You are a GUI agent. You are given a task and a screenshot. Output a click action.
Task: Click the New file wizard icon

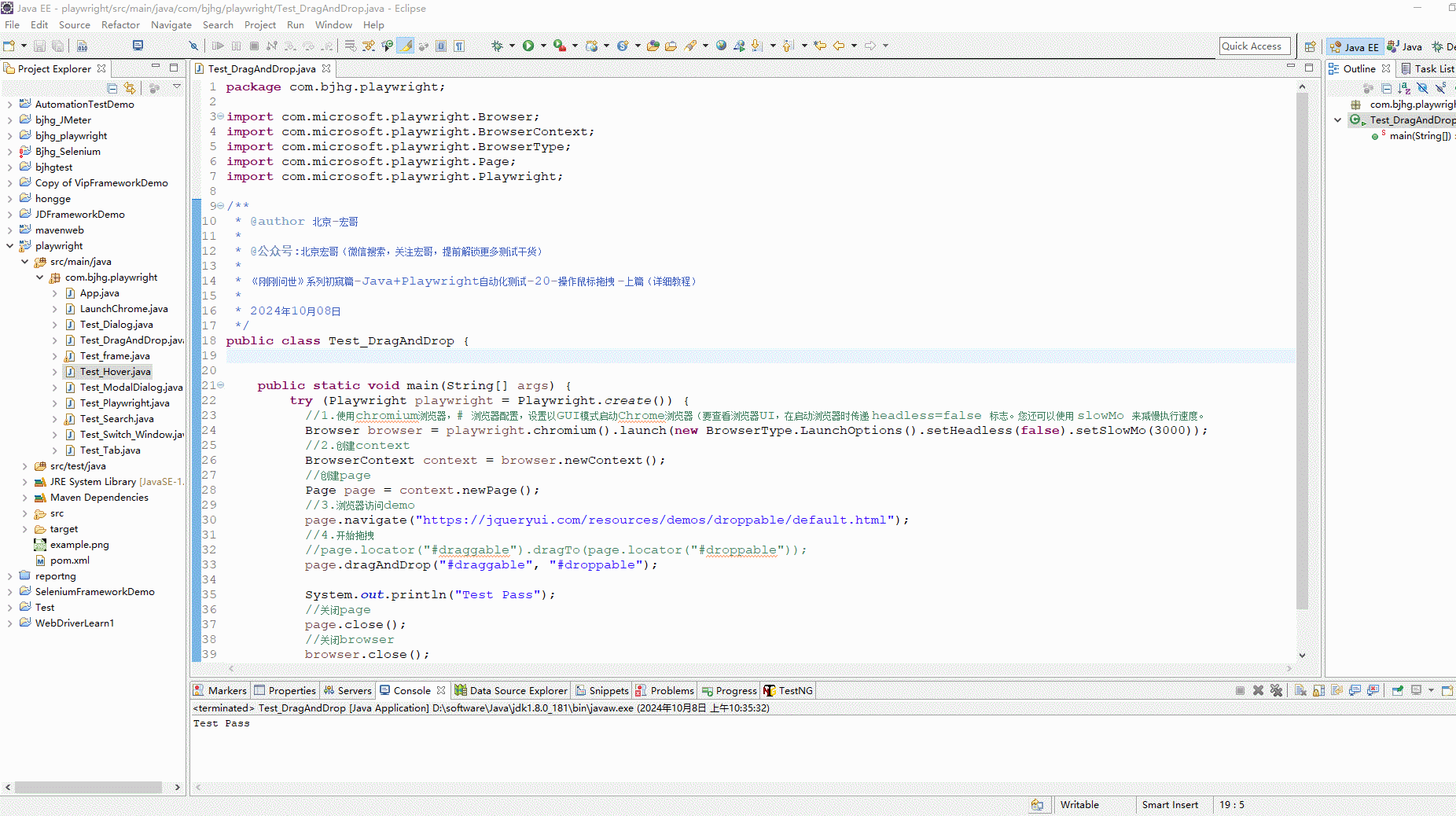tap(9, 46)
